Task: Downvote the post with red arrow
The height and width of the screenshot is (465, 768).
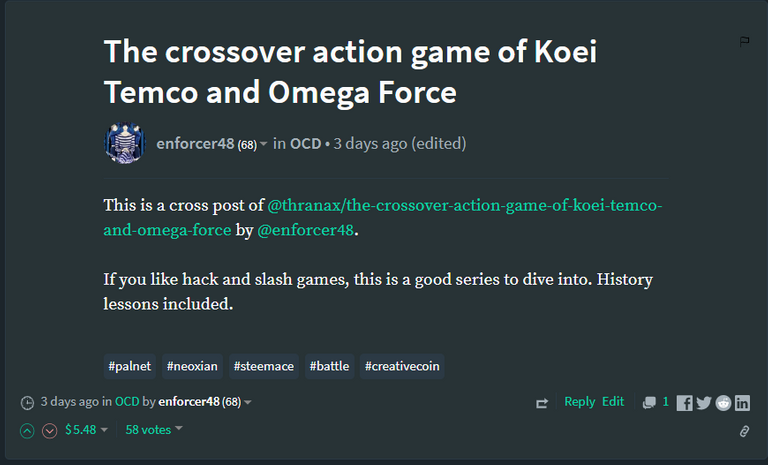Action: coord(49,431)
